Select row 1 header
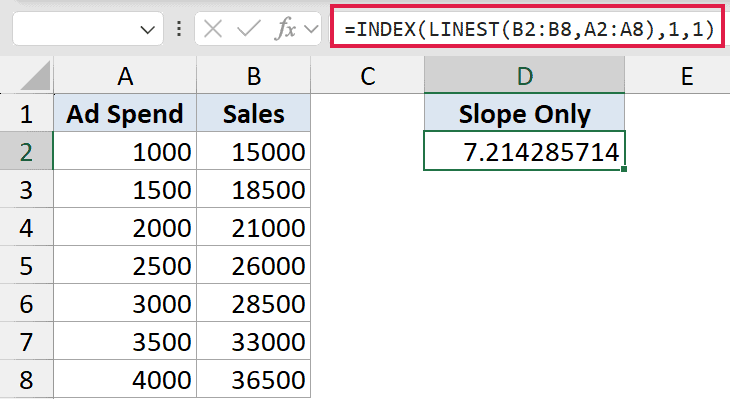 27,113
